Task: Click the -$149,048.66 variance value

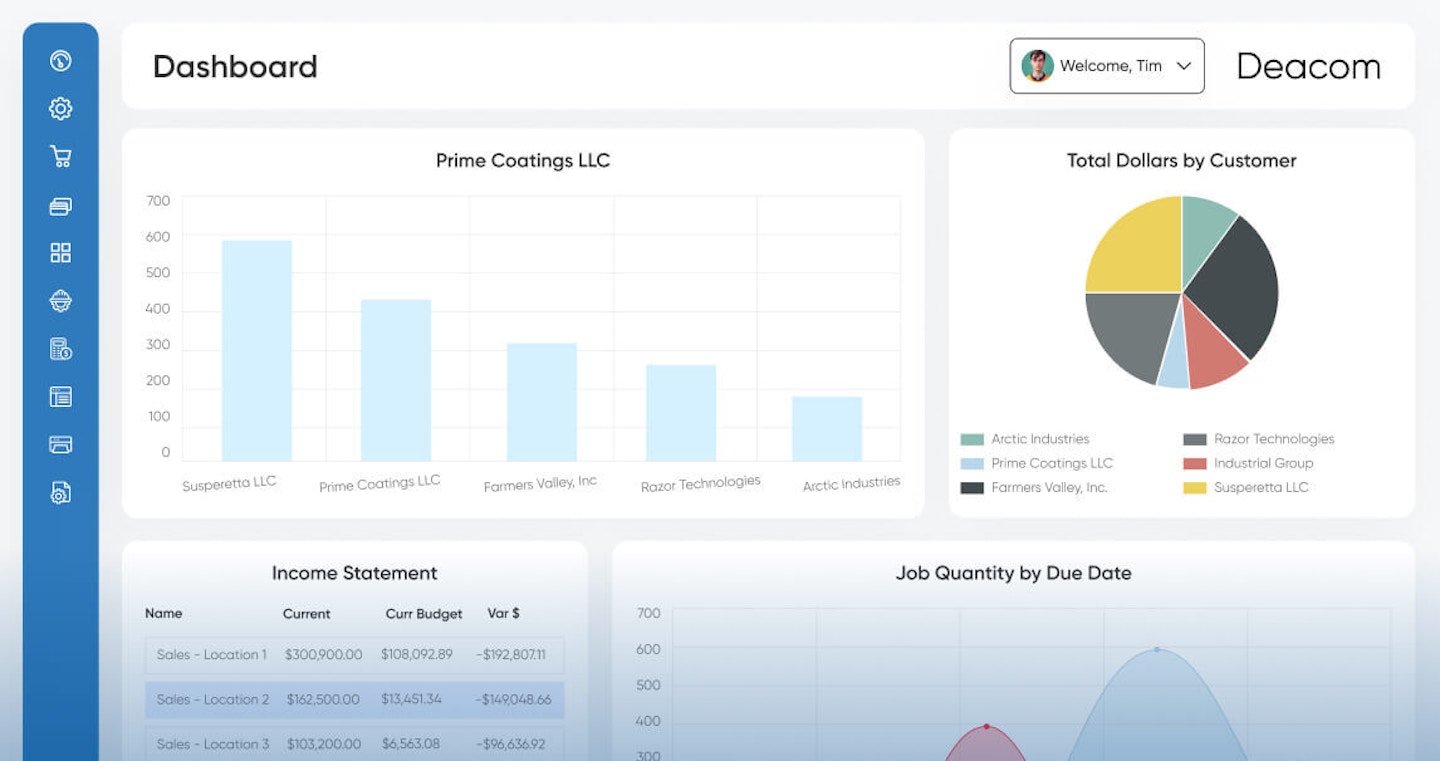Action: tap(513, 700)
